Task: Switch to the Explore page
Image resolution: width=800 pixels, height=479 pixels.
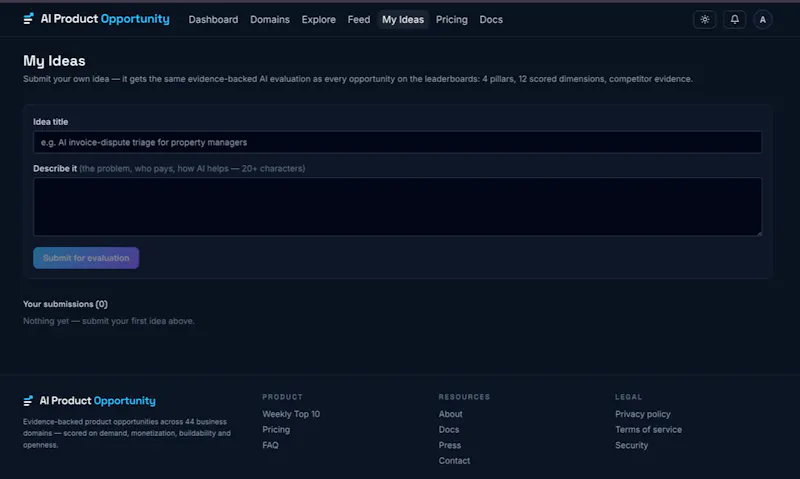Action: (x=318, y=19)
